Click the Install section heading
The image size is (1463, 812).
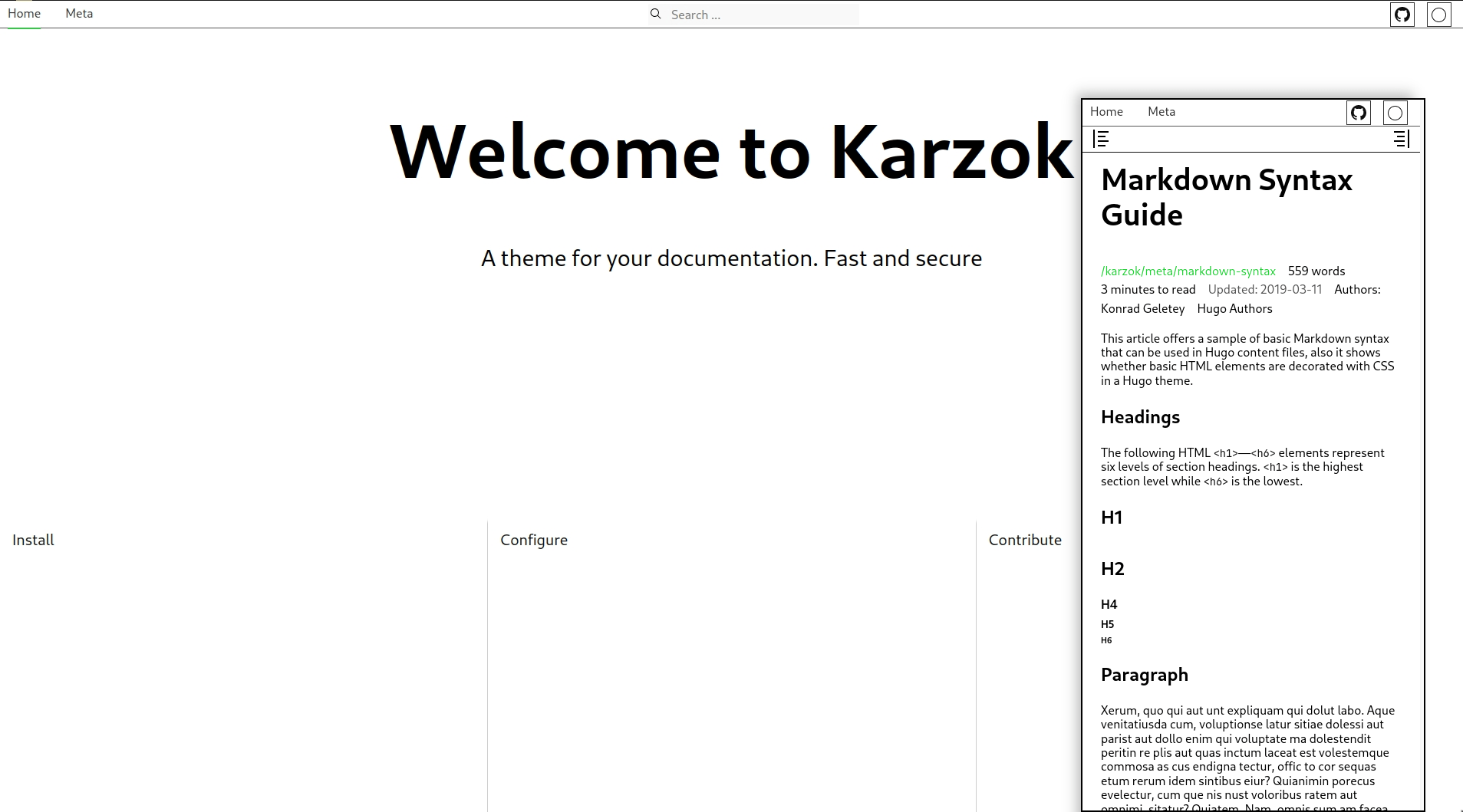coord(33,540)
